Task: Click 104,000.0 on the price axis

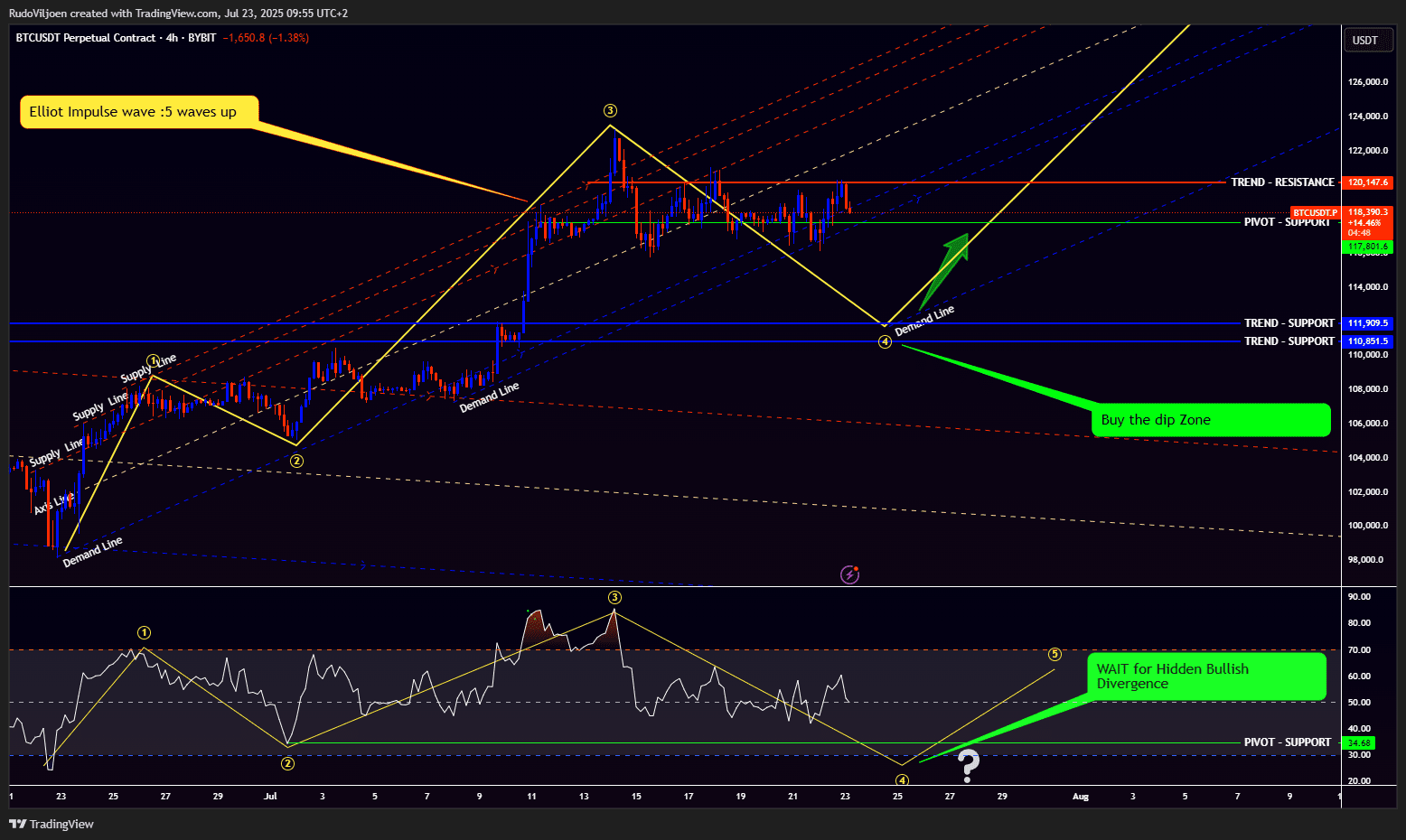Action: 1368,458
